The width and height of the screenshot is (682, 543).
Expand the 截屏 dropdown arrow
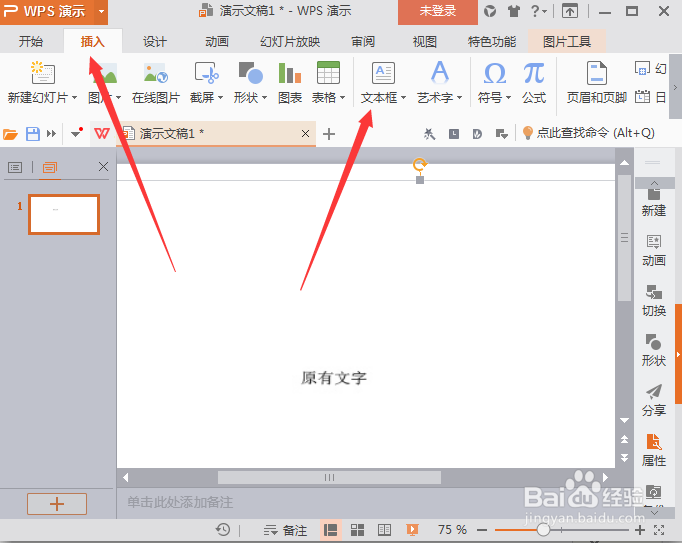pyautogui.click(x=221, y=98)
